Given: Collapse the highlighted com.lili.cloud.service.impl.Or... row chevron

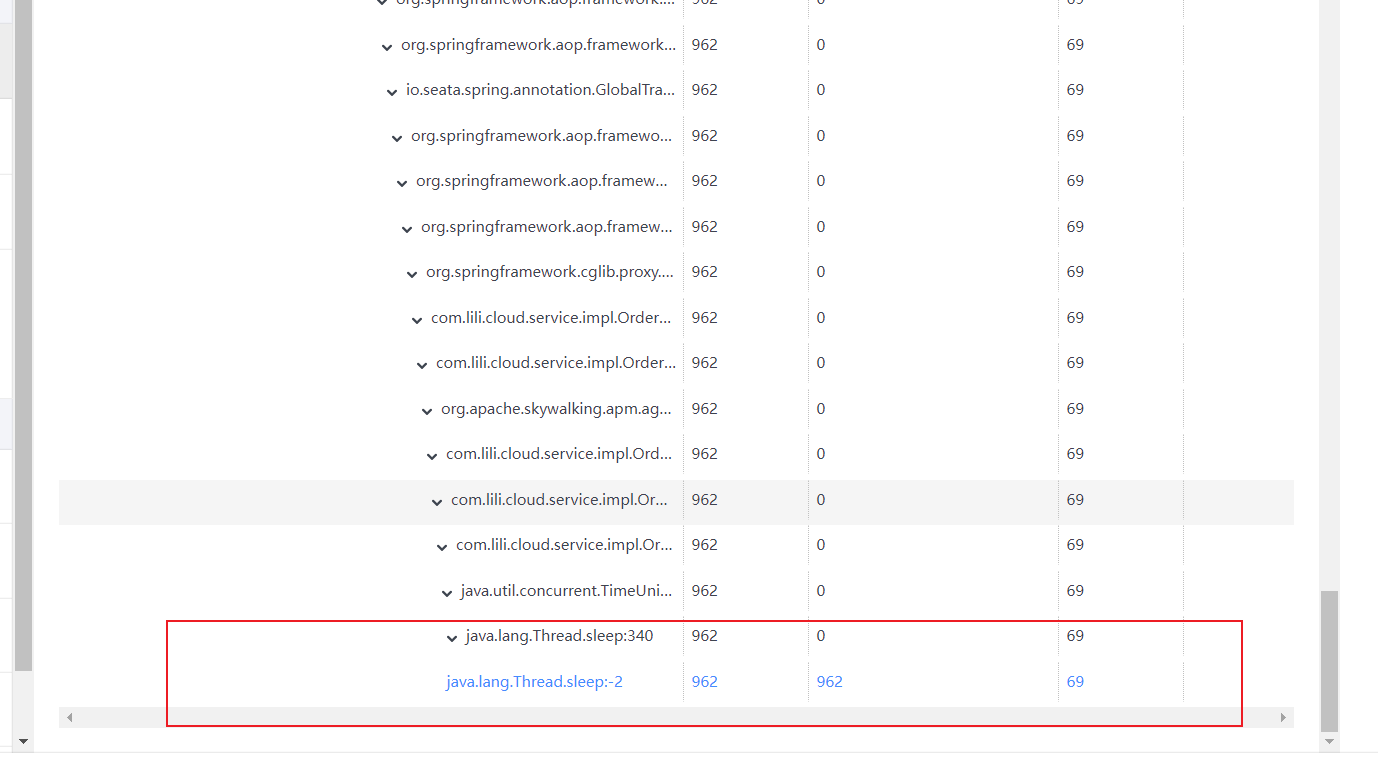Looking at the screenshot, I should (437, 502).
